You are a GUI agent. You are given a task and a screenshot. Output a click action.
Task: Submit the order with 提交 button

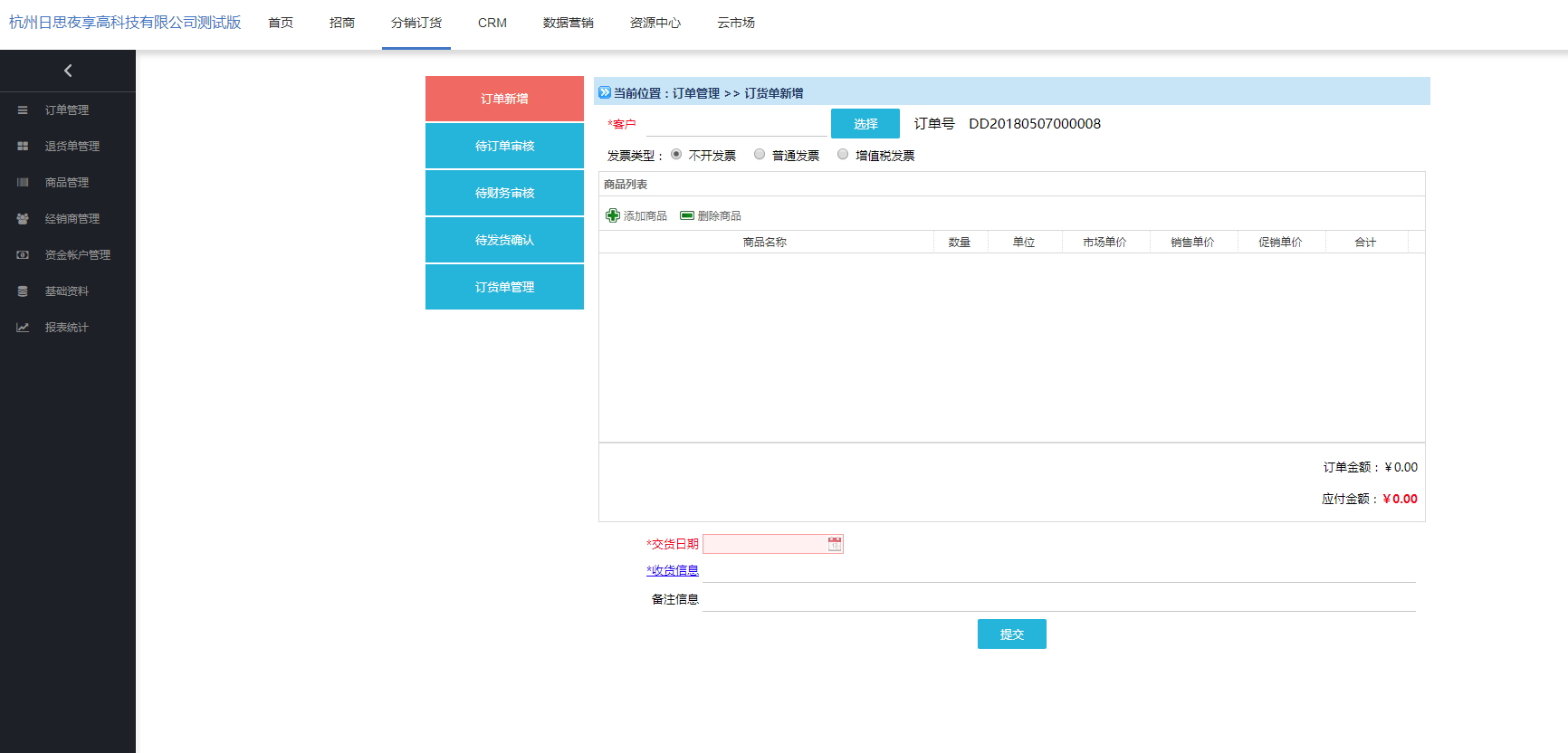click(1011, 634)
